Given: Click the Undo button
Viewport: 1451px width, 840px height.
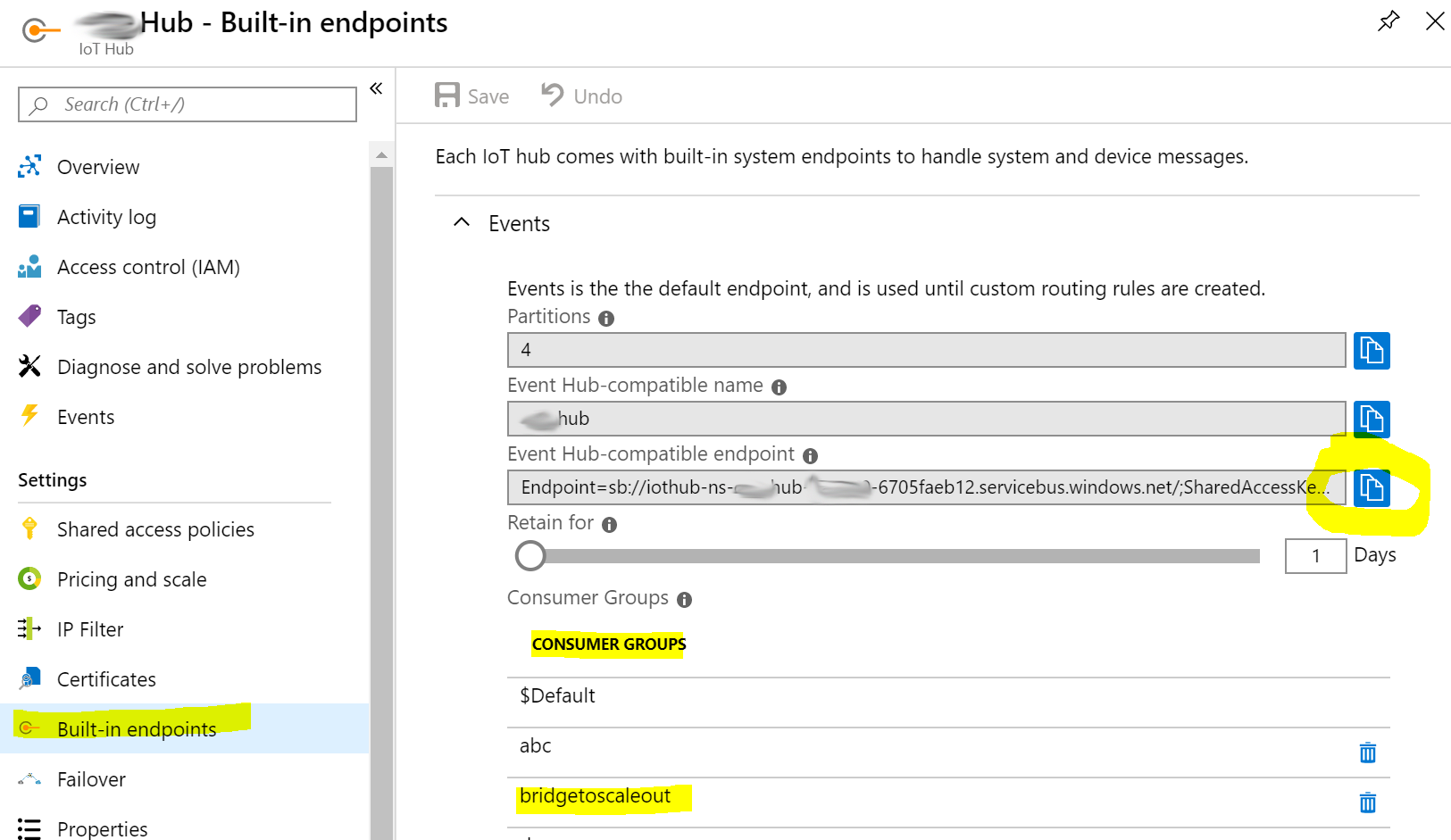Looking at the screenshot, I should 581,96.
